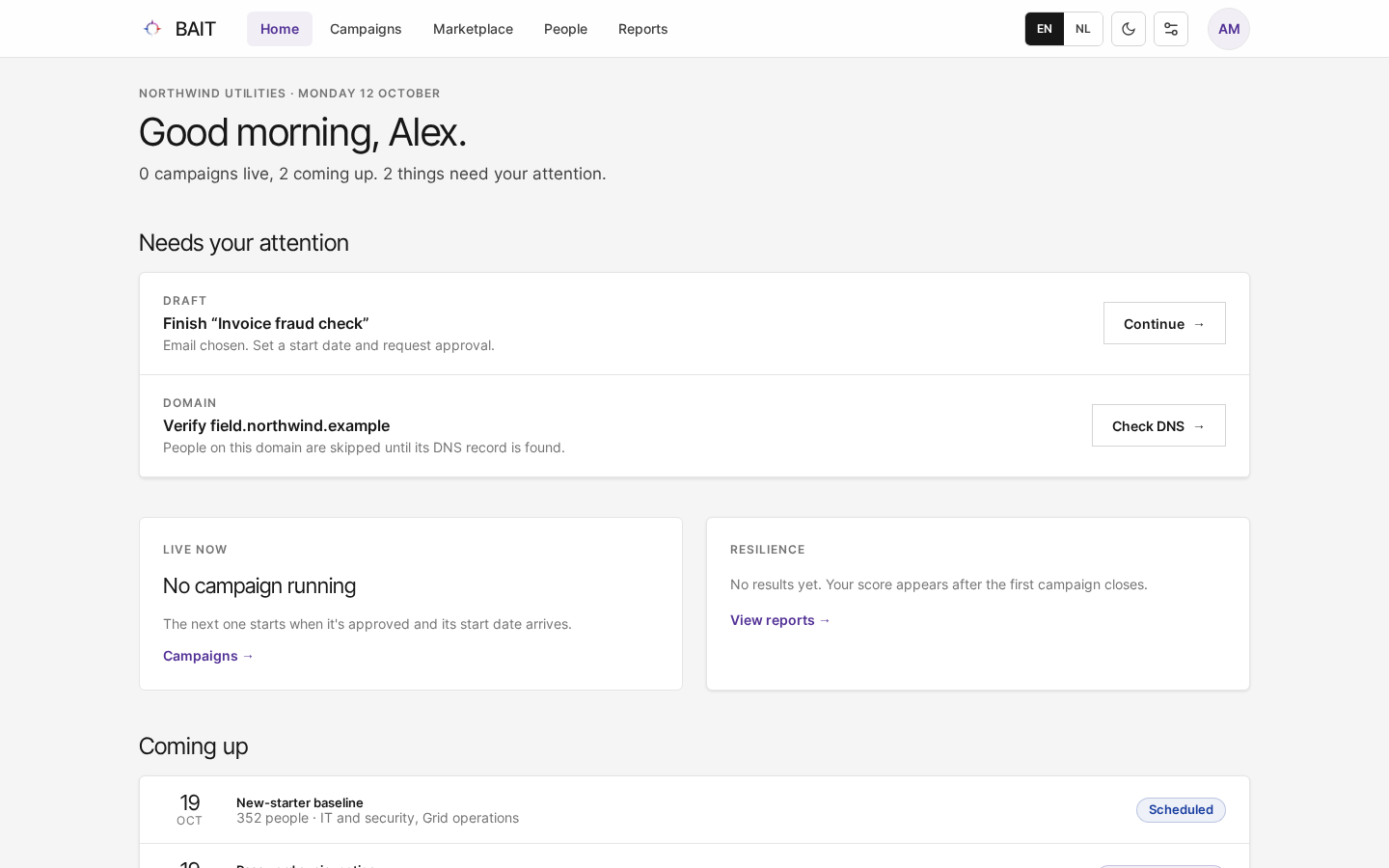Open the Campaigns tab
This screenshot has height=868, width=1389.
[366, 29]
